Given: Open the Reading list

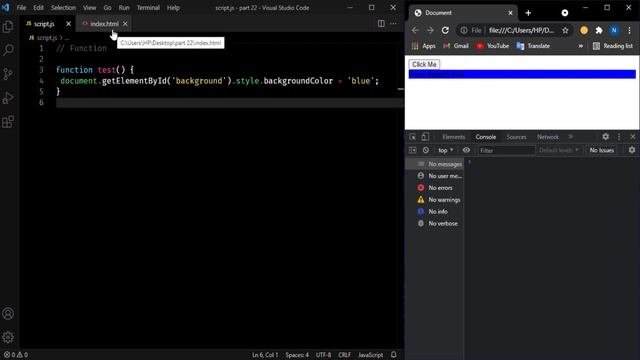Looking at the screenshot, I should (613, 46).
